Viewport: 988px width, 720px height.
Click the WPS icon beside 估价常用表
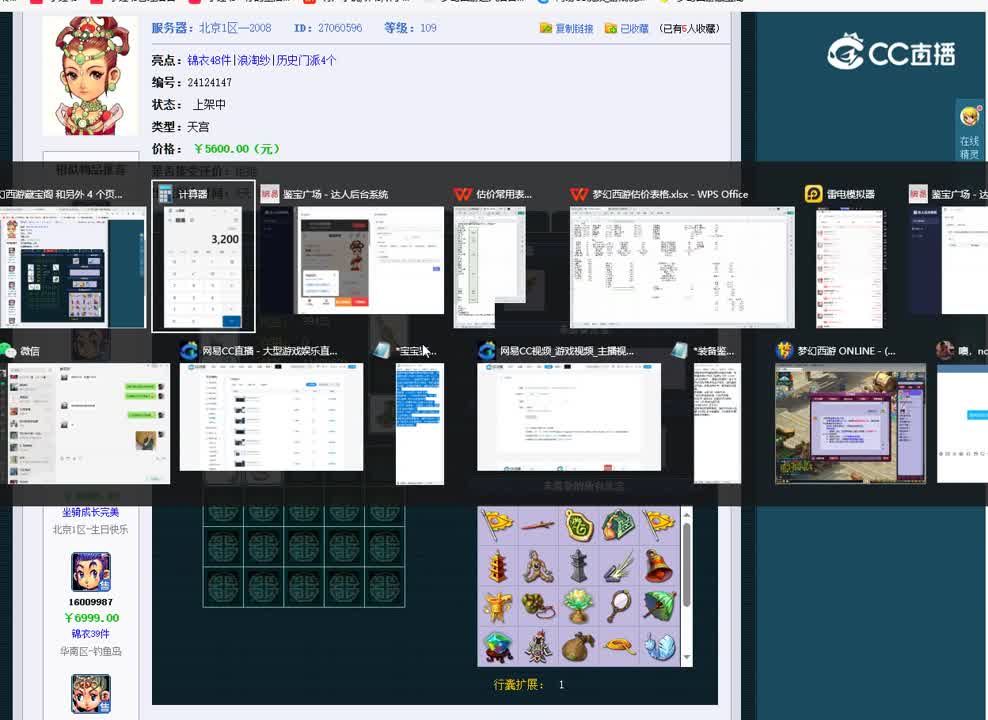tap(463, 194)
